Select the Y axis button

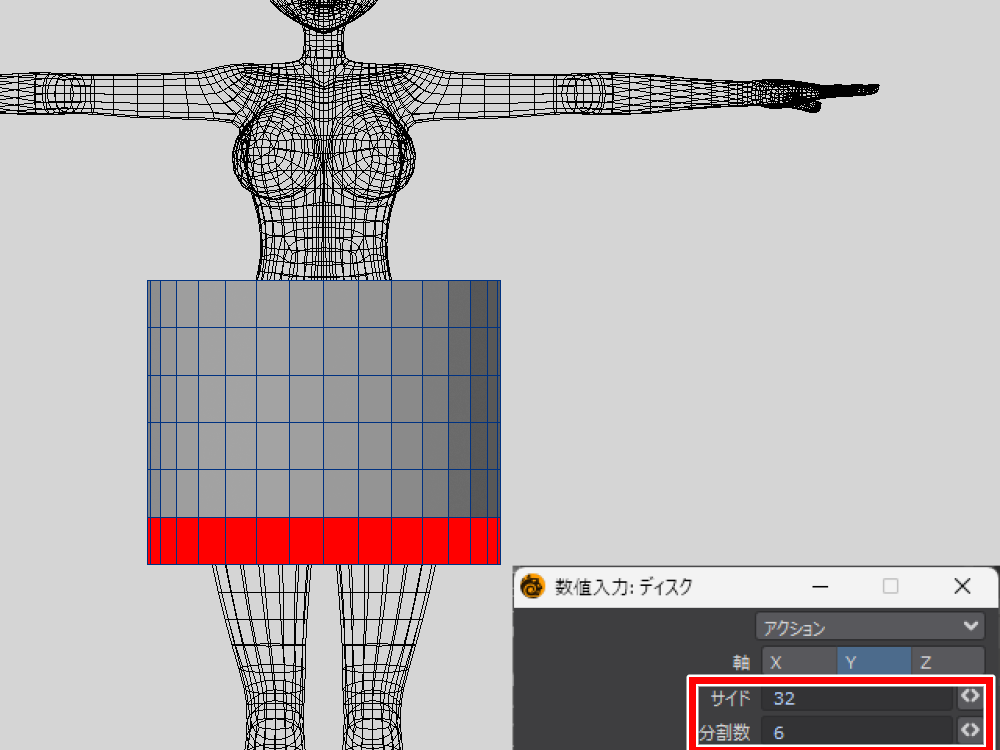873,663
